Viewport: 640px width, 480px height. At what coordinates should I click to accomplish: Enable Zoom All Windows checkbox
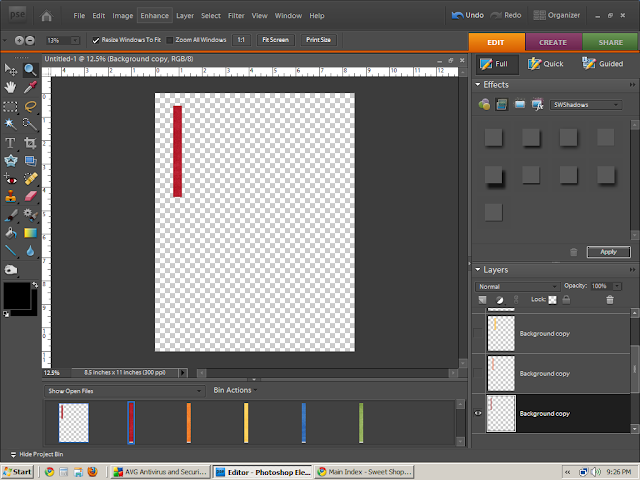point(170,40)
